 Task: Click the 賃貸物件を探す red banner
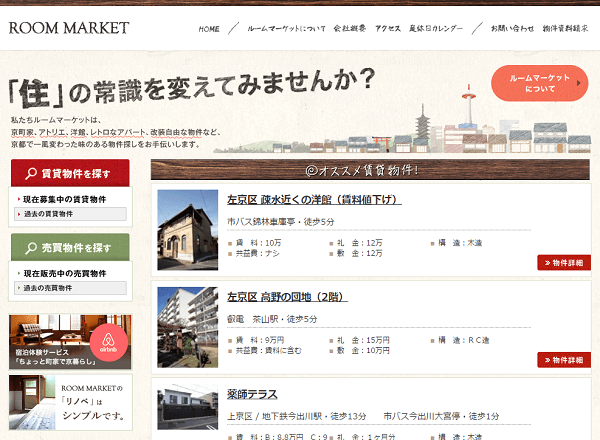(x=70, y=173)
